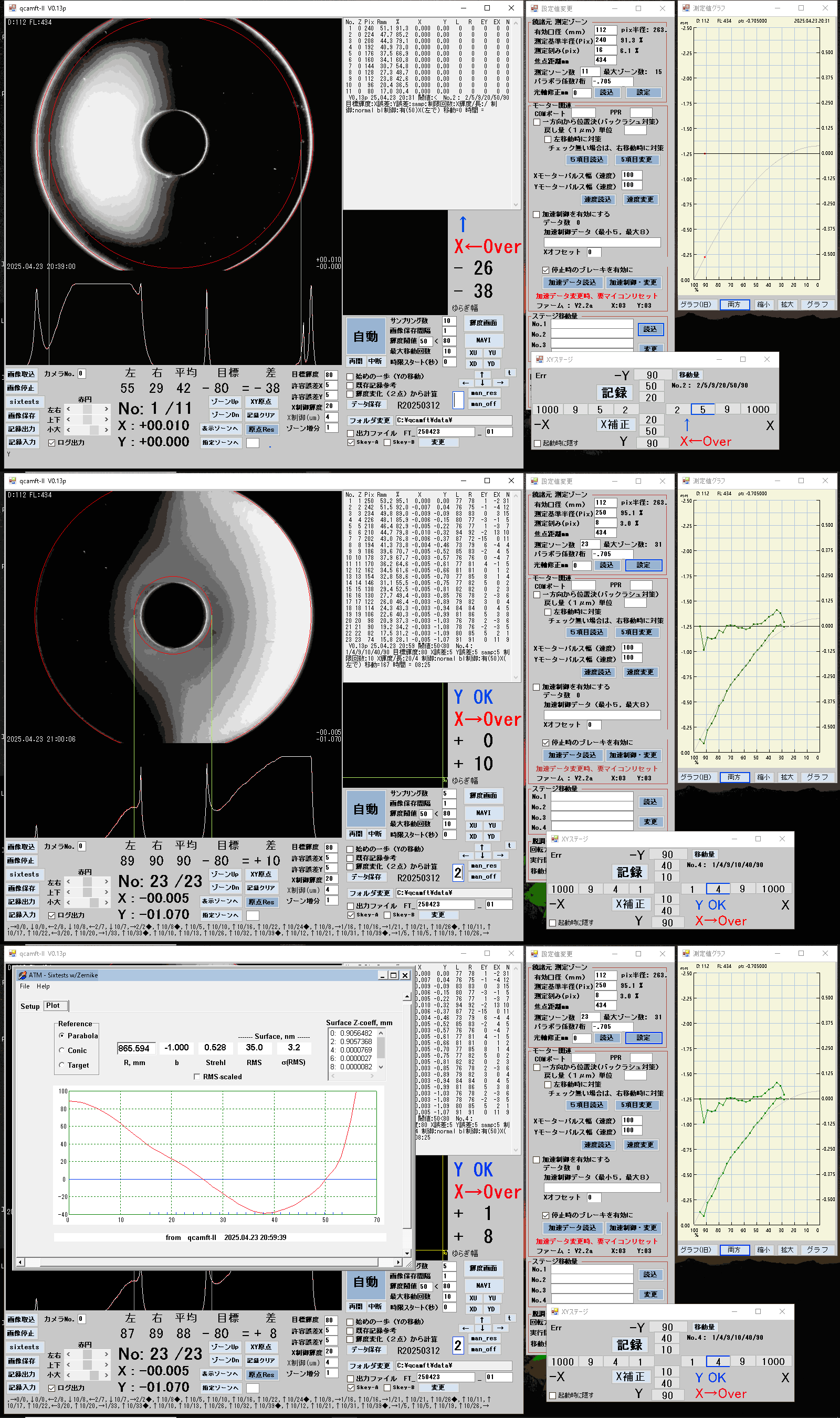Click ATM window horizontal scrollbar left arrow
This screenshot has height=1418, width=840.
(x=21, y=1263)
